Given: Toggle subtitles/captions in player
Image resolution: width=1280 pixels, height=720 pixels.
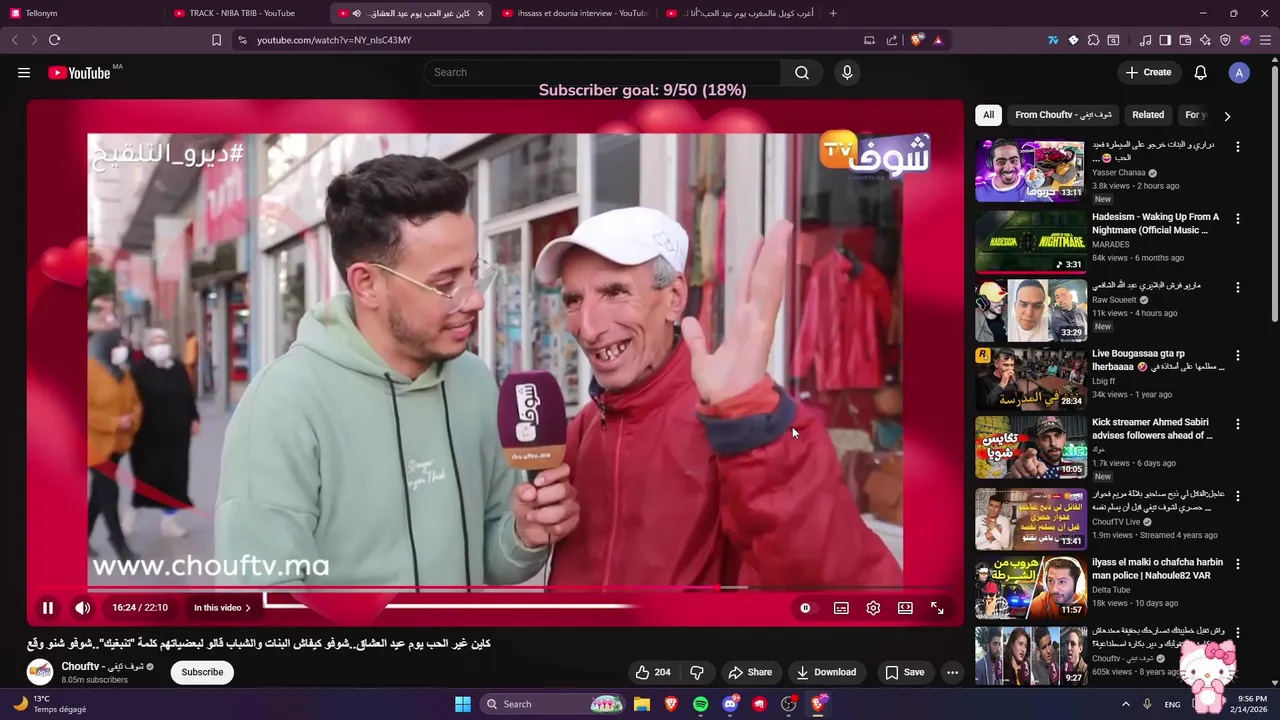Looking at the screenshot, I should [841, 608].
